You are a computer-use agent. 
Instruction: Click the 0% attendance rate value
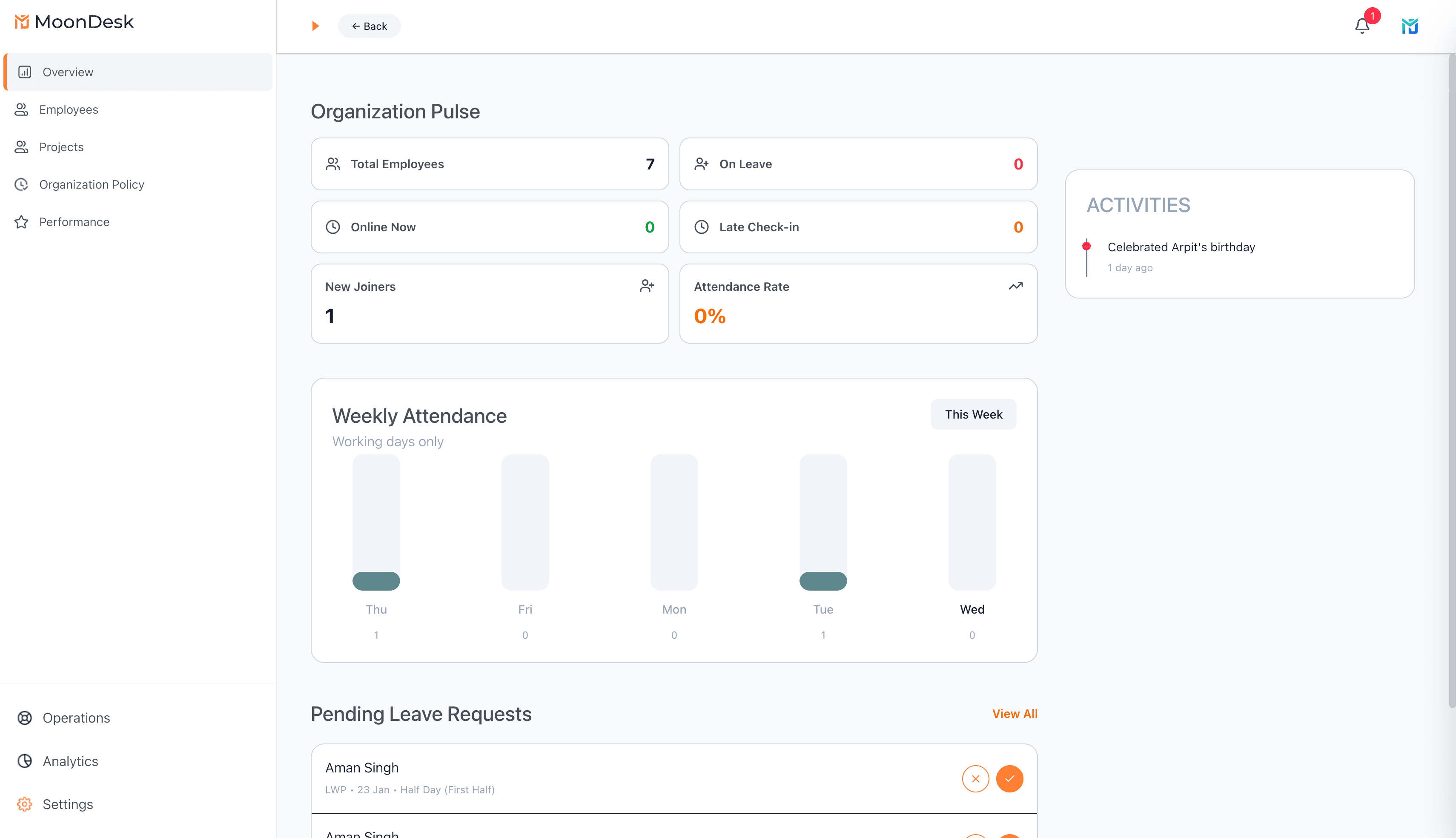(709, 316)
